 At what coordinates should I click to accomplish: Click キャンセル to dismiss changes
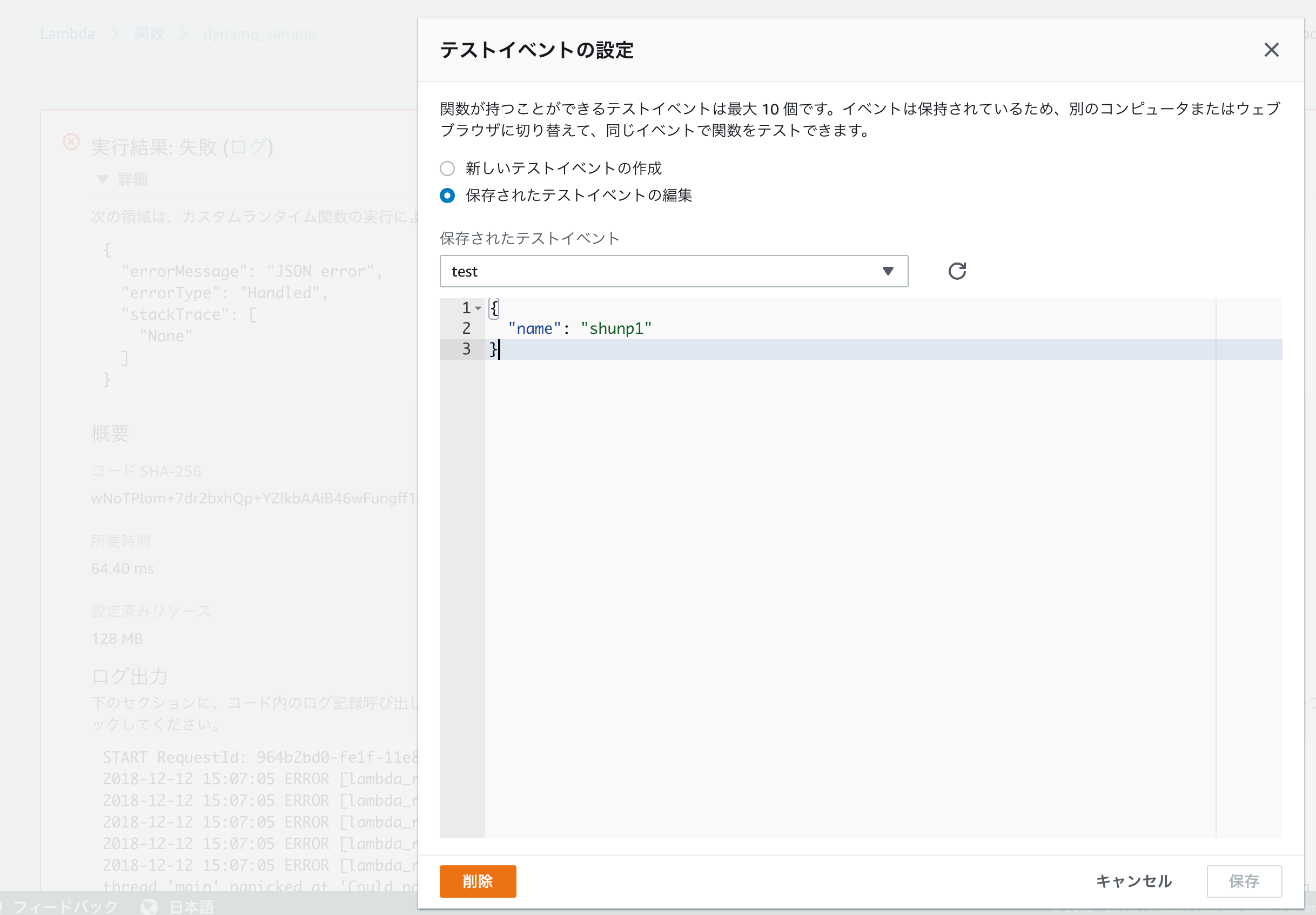pyautogui.click(x=1133, y=881)
